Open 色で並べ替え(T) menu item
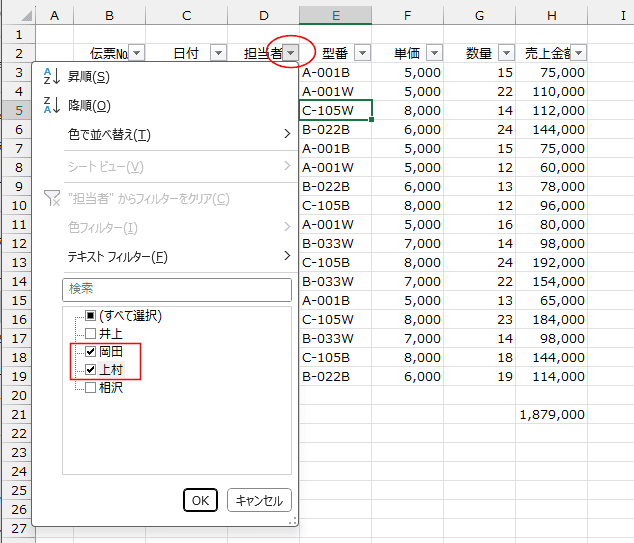 [165, 134]
